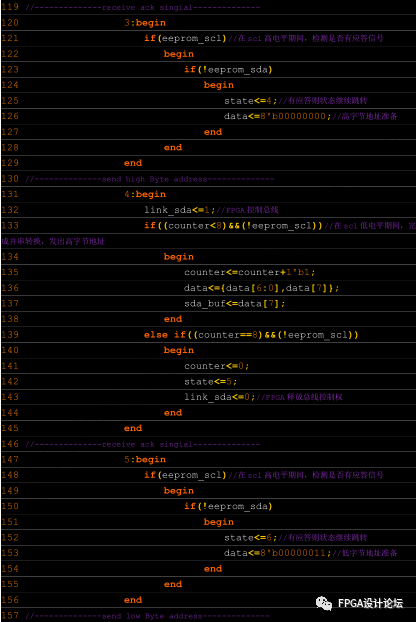Click 'state<=5;' on line 142

click(x=211, y=382)
